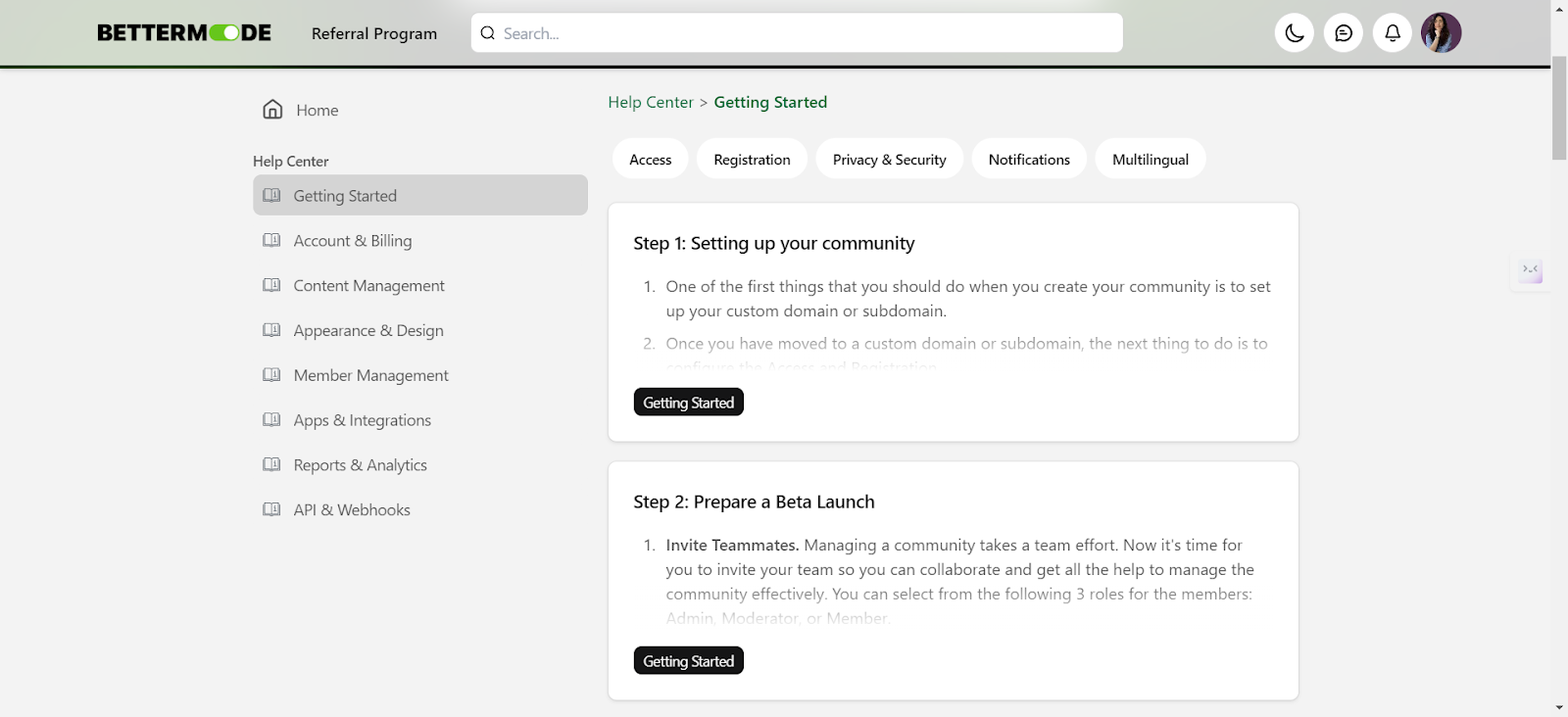This screenshot has width=1568, height=717.
Task: Click the Getting Started breadcrumb
Action: [770, 102]
